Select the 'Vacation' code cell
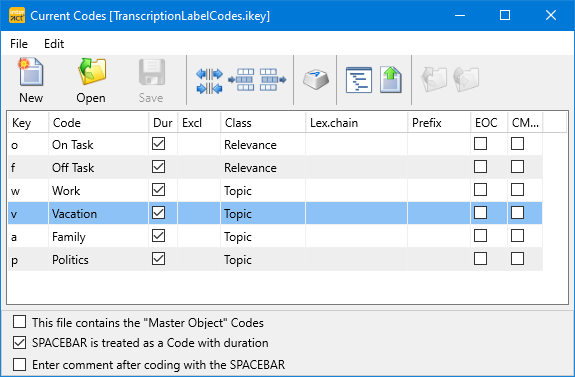575x377 pixels. (x=99, y=213)
